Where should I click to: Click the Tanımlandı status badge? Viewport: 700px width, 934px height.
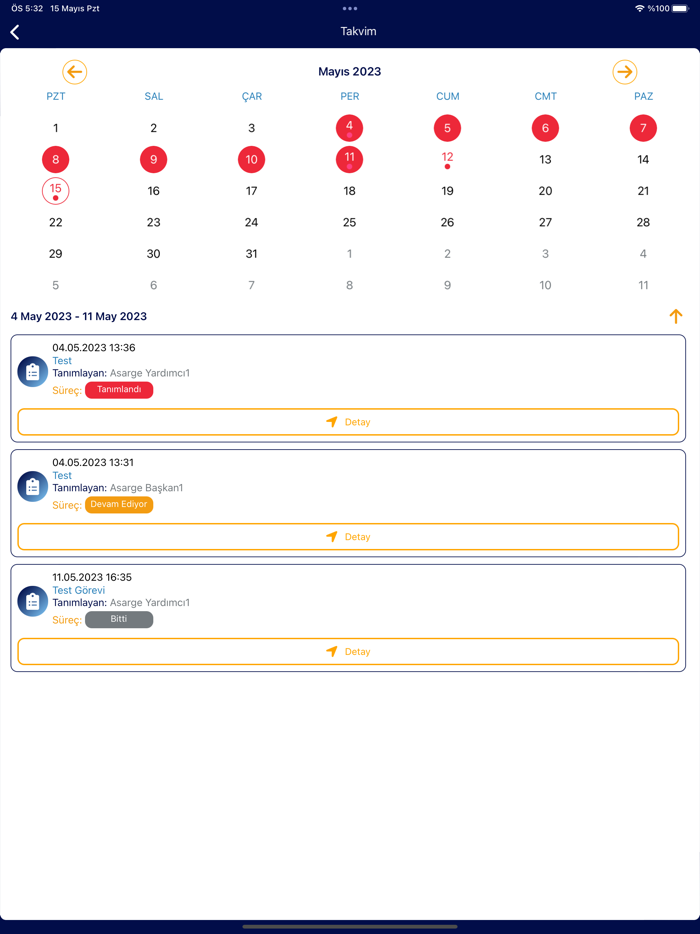click(119, 390)
